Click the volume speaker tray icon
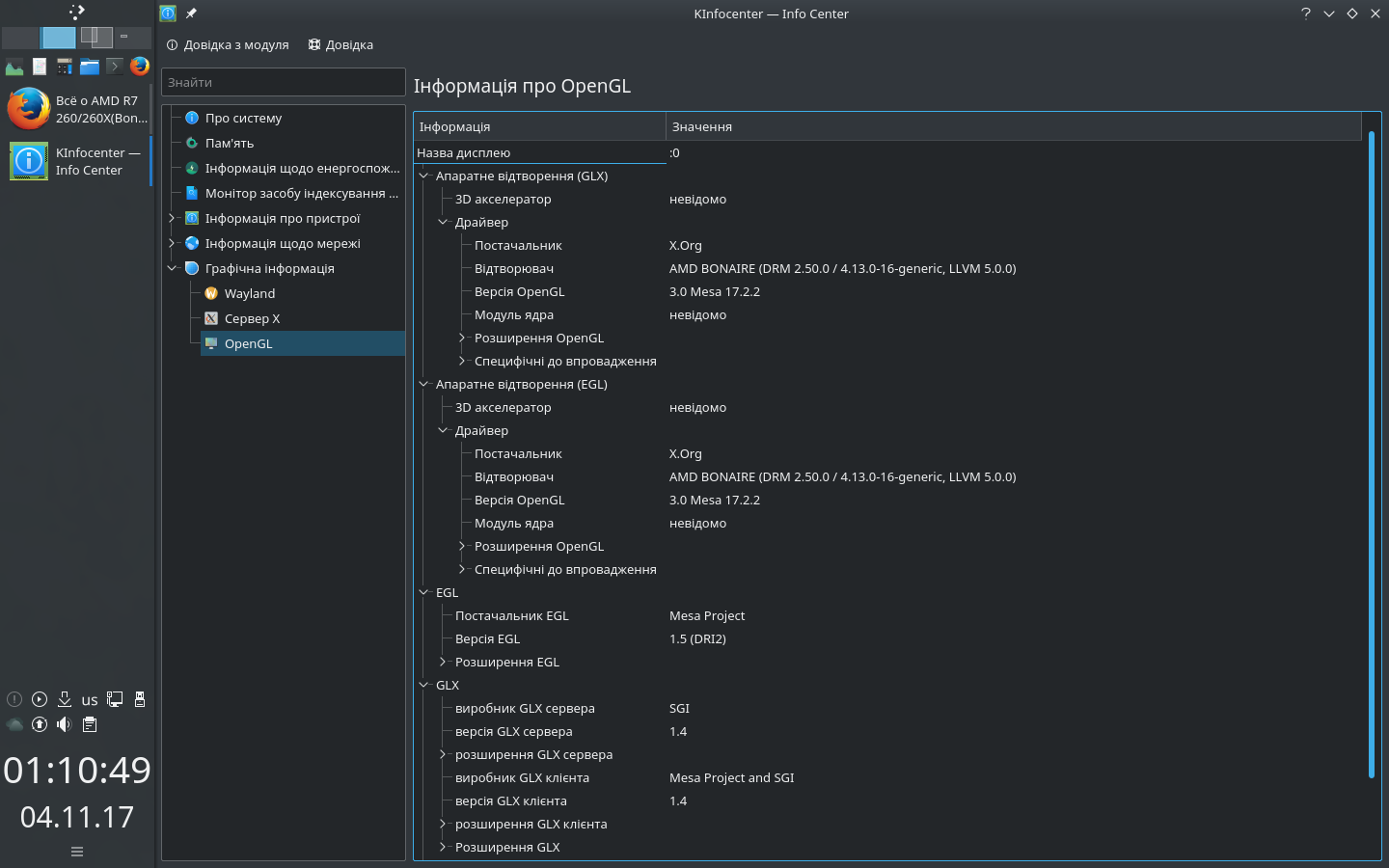 64,724
